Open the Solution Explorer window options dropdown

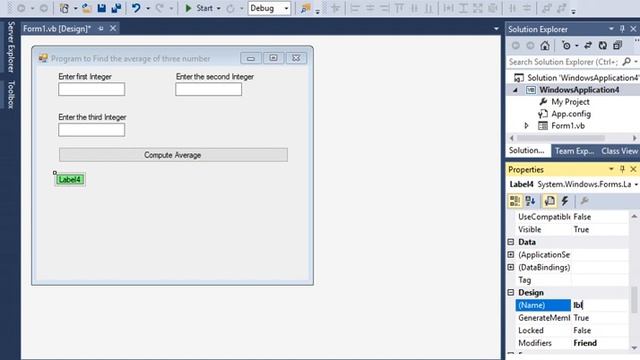pyautogui.click(x=611, y=29)
